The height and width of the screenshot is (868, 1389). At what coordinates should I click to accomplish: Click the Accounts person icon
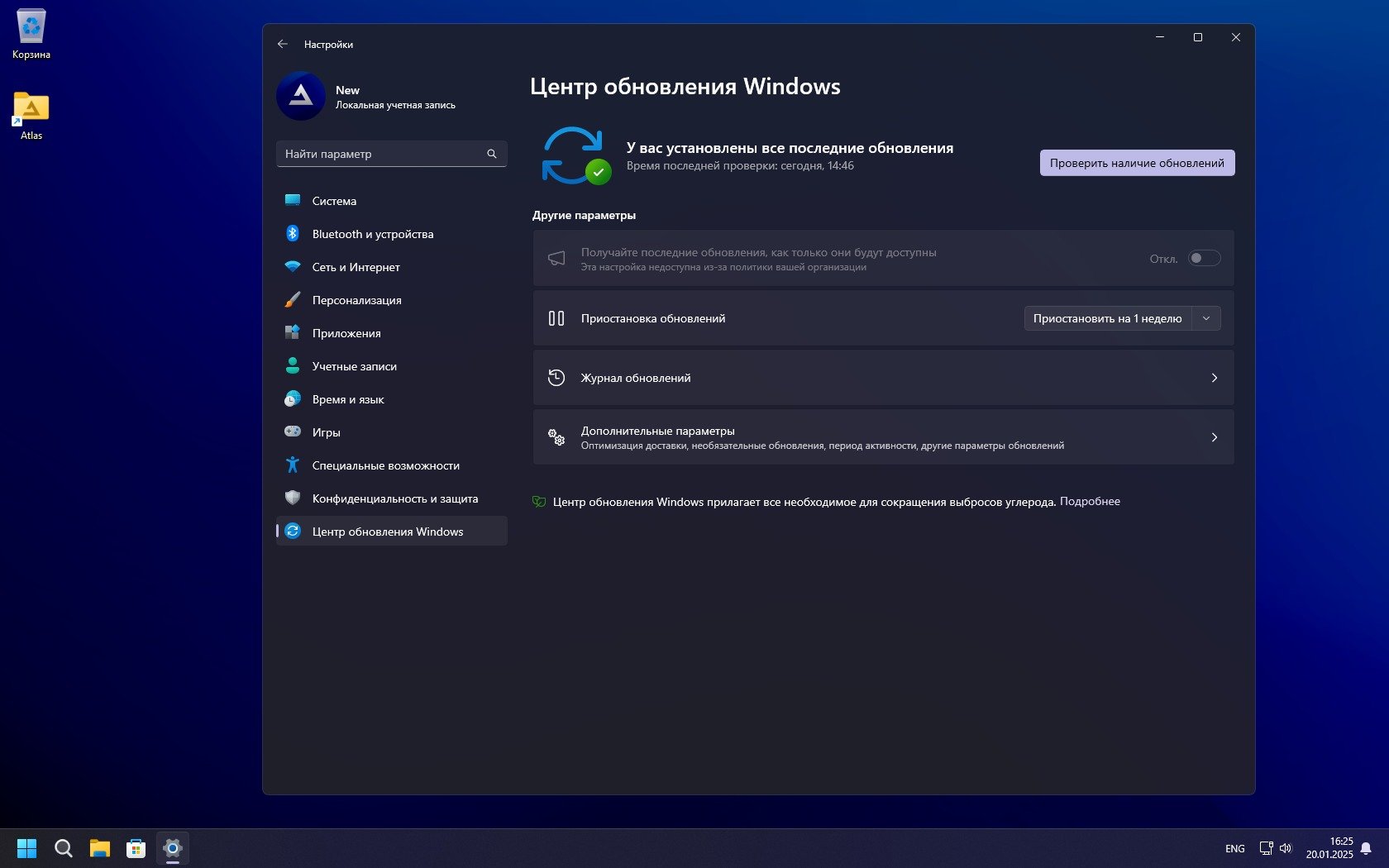[293, 365]
